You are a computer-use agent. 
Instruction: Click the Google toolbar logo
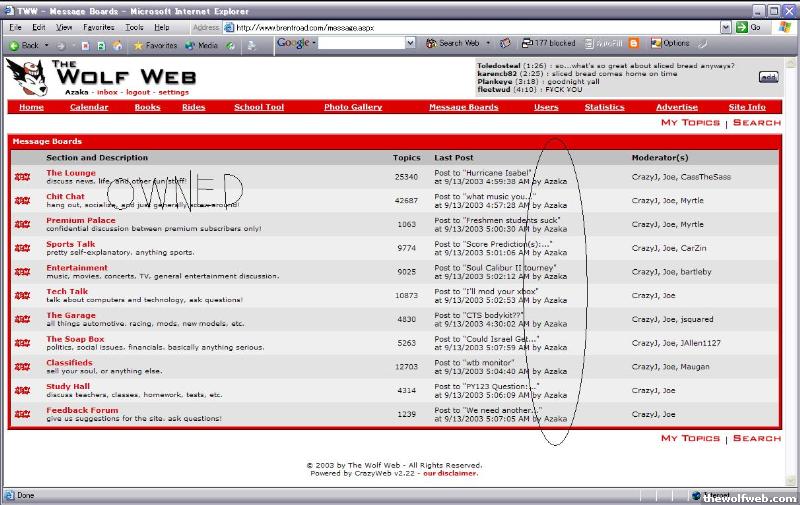pyautogui.click(x=293, y=43)
